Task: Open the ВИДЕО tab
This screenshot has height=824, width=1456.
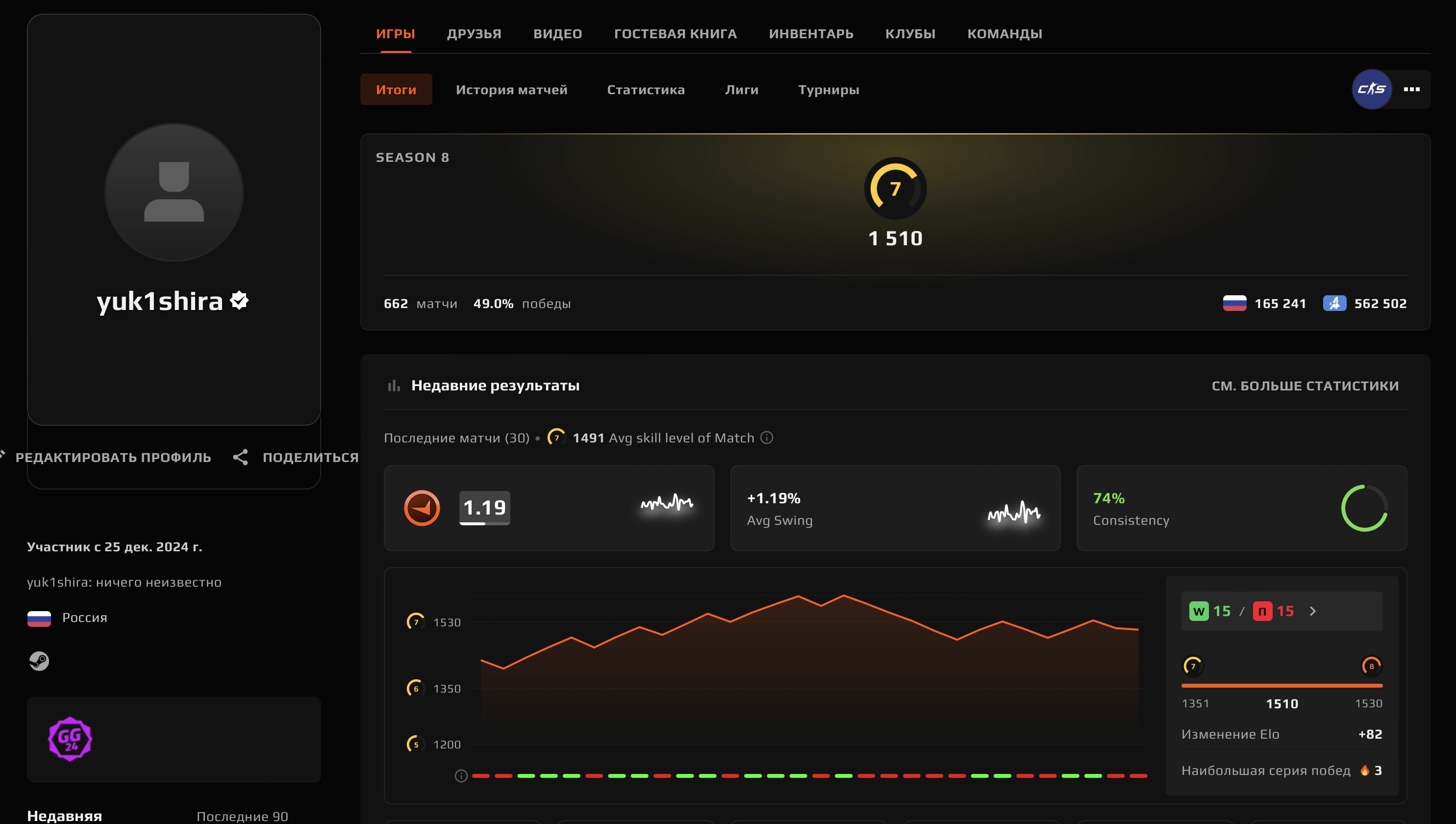Action: [557, 33]
